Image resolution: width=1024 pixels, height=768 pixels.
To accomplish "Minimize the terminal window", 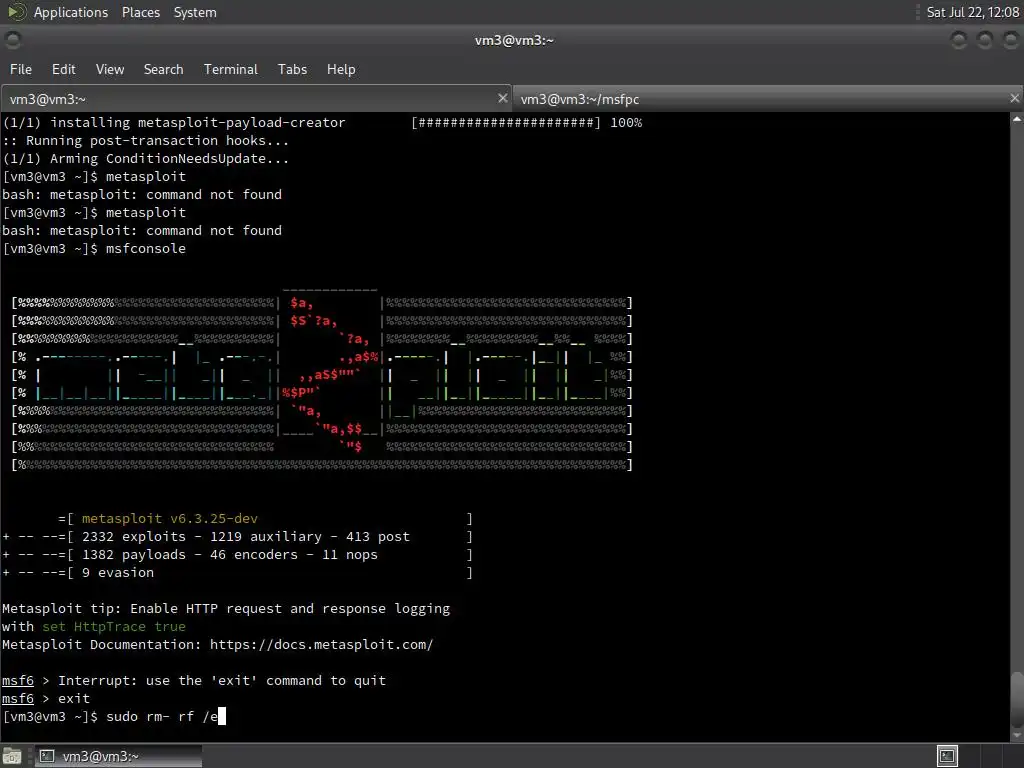I will tap(959, 40).
